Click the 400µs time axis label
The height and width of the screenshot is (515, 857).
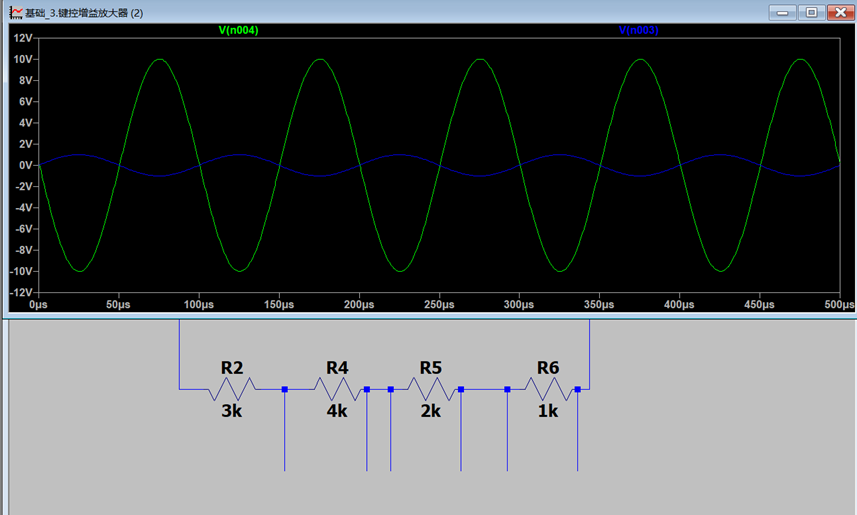click(x=679, y=305)
